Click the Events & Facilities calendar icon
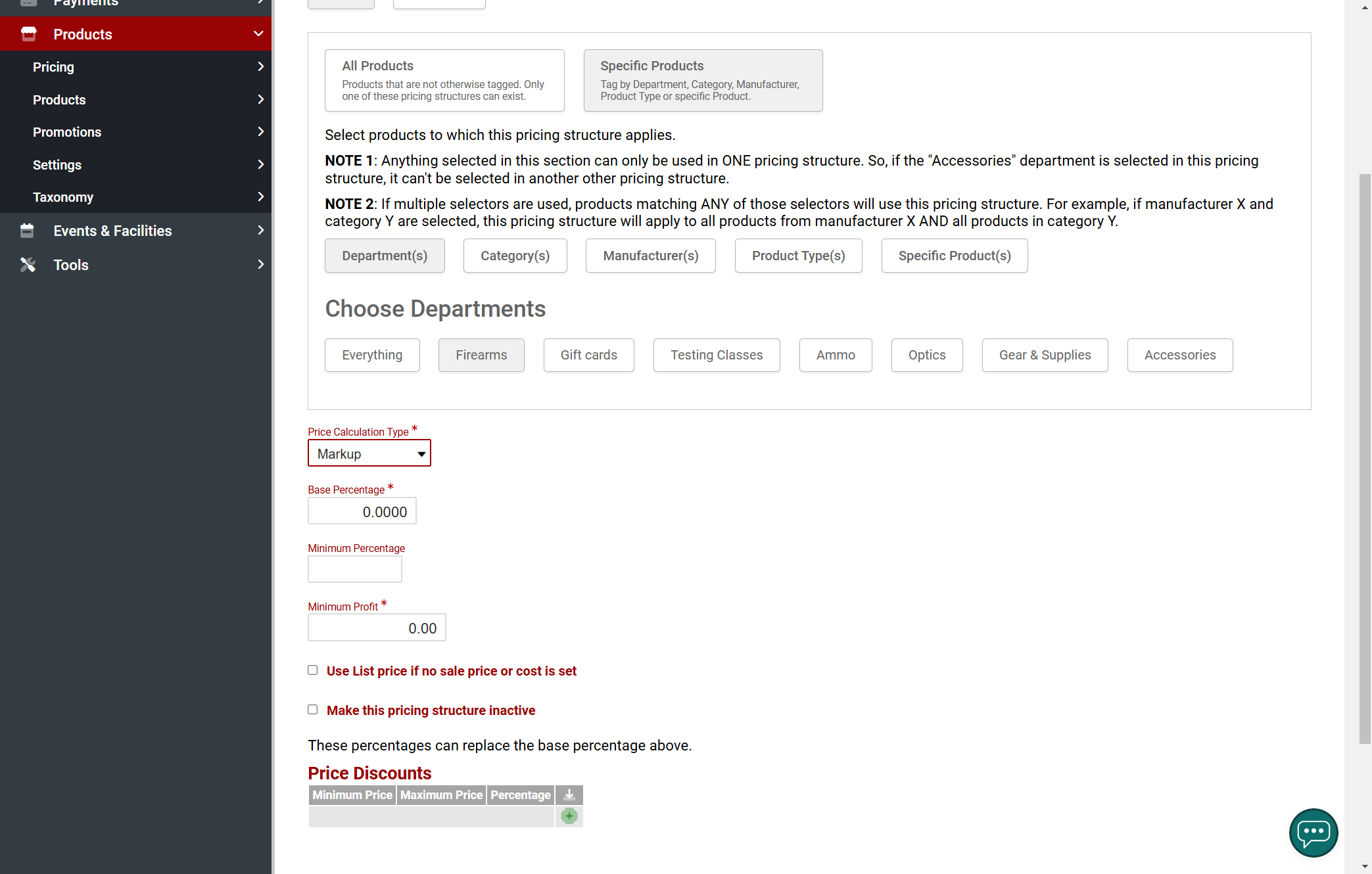Viewport: 1372px width, 874px height. pyautogui.click(x=27, y=231)
